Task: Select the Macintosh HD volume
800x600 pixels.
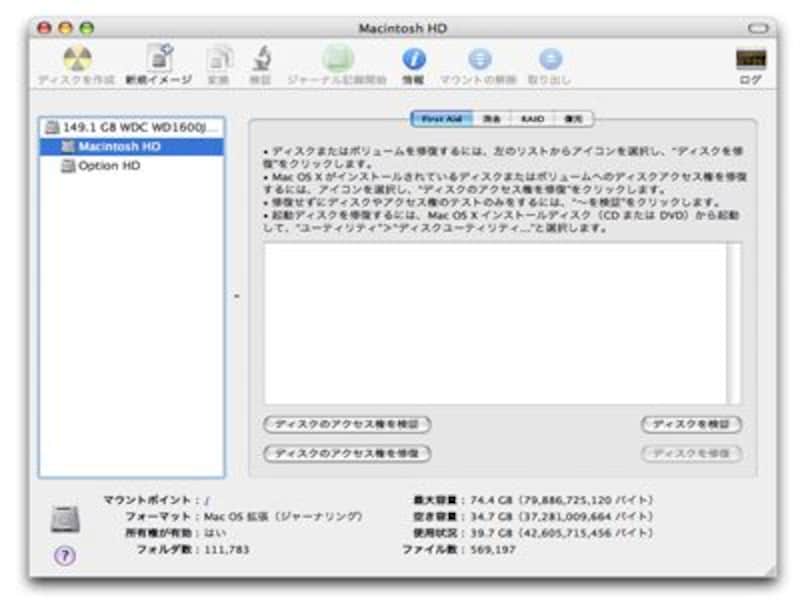Action: 132,146
